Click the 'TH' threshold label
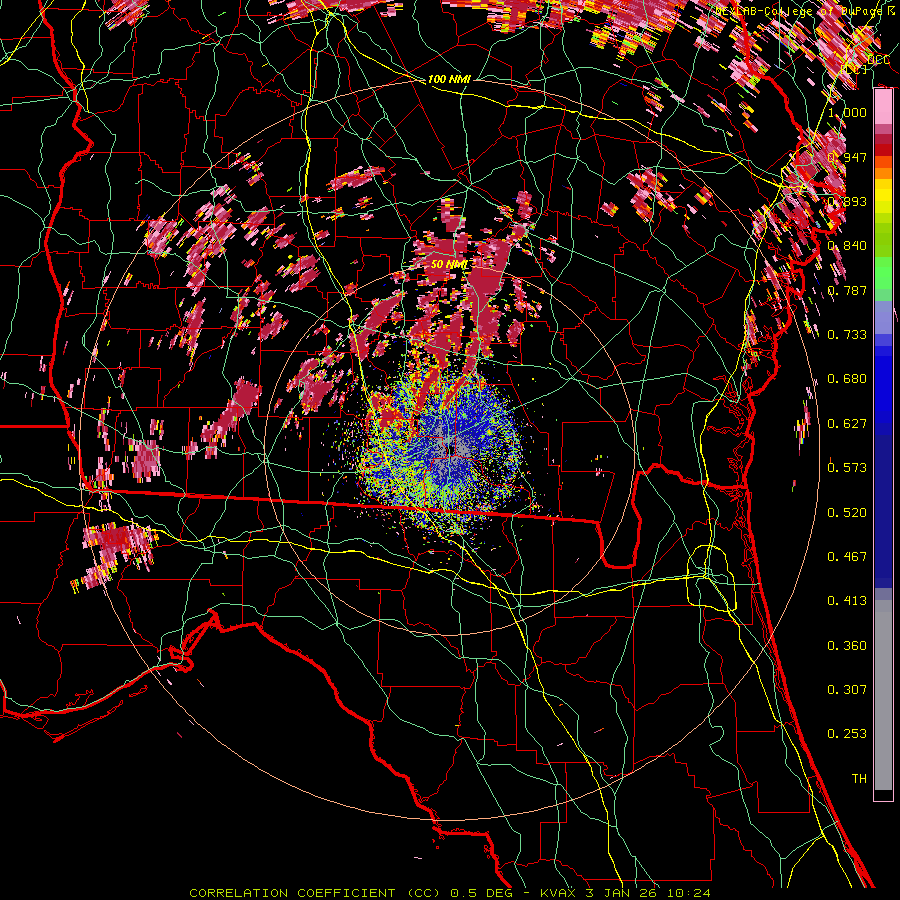The image size is (900, 900). (x=859, y=779)
